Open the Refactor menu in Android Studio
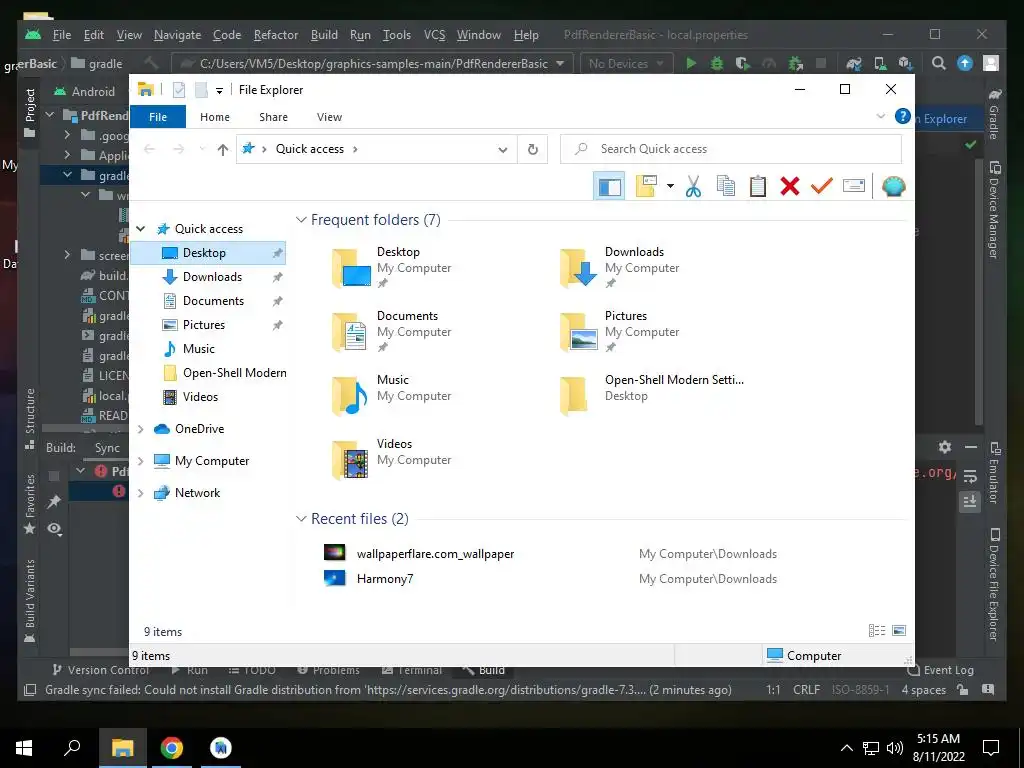The width and height of the screenshot is (1024, 768). coord(276,35)
